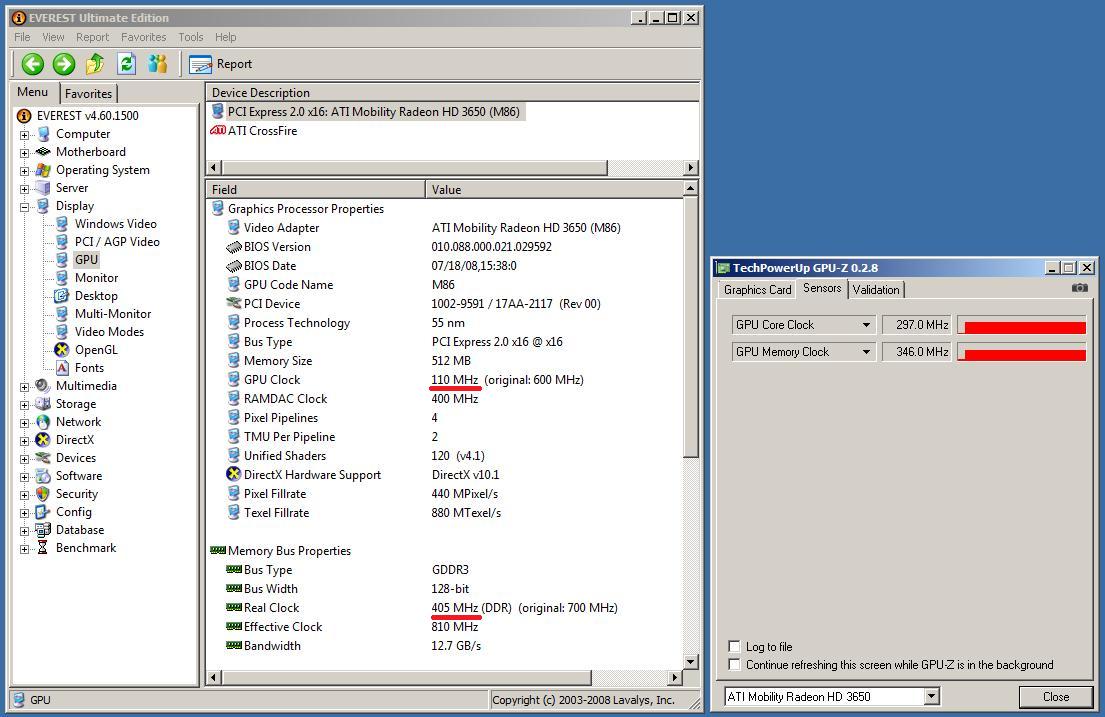The height and width of the screenshot is (717, 1105).
Task: Click the GPU Memory Clock red graph bar
Action: coord(1022,352)
